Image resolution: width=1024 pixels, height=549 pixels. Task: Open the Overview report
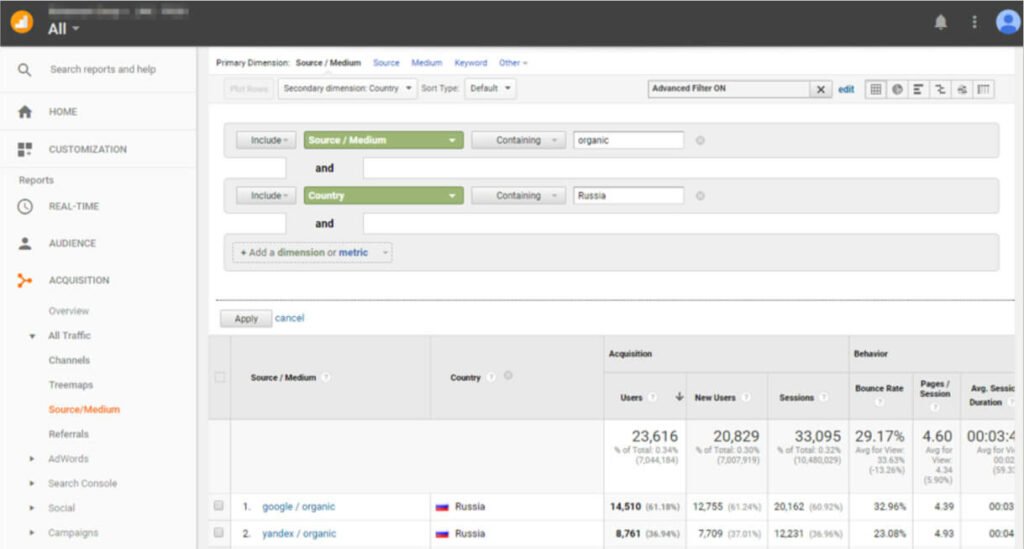pyautogui.click(x=69, y=311)
